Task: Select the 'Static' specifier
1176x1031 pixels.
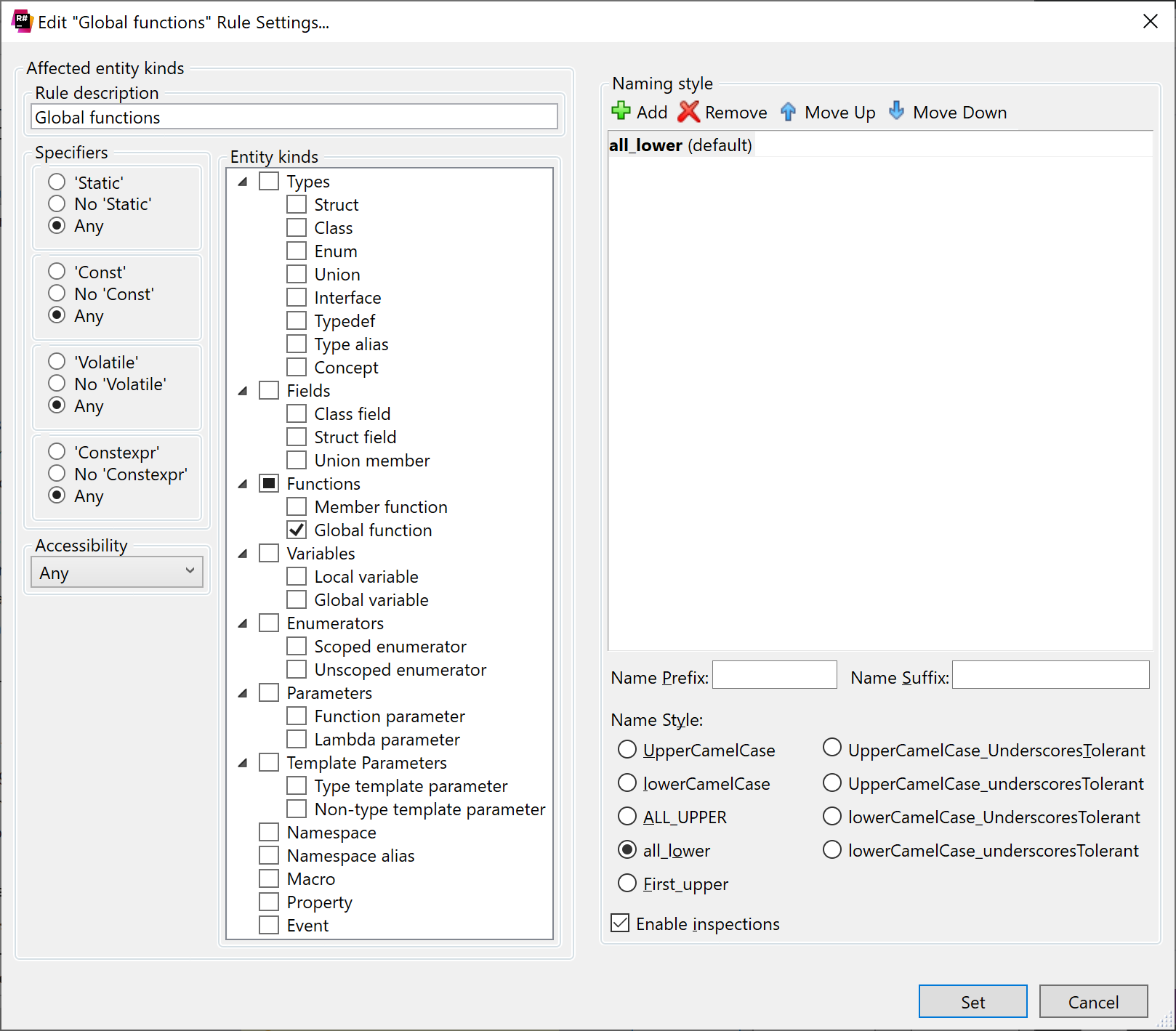Action: [x=57, y=182]
